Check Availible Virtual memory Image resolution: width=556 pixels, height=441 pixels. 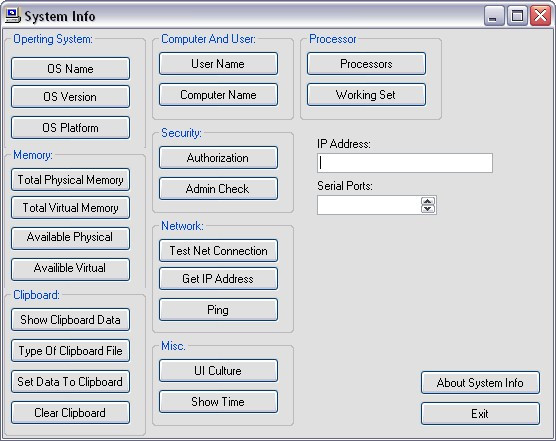(x=70, y=268)
